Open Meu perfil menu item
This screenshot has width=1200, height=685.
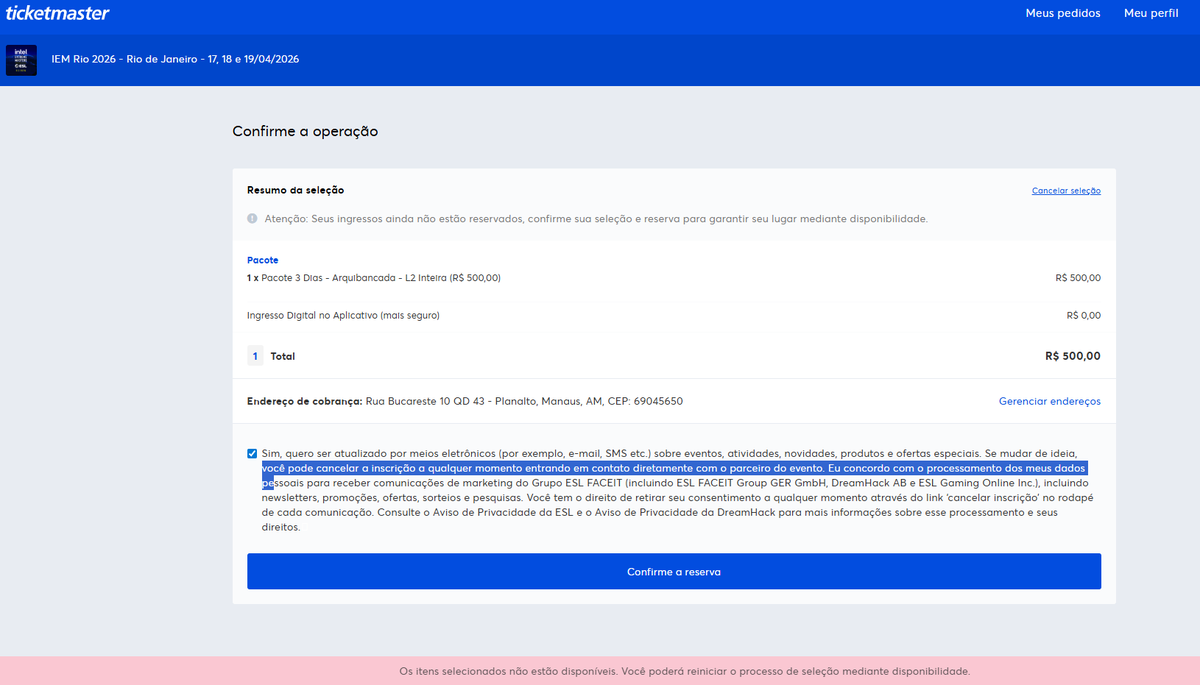(1151, 13)
